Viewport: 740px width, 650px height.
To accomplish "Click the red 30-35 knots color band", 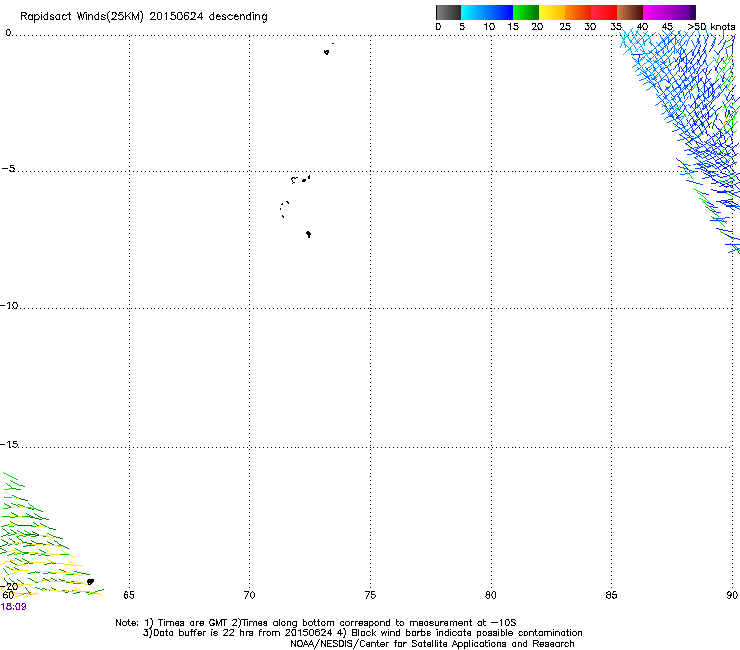I will click(x=604, y=12).
